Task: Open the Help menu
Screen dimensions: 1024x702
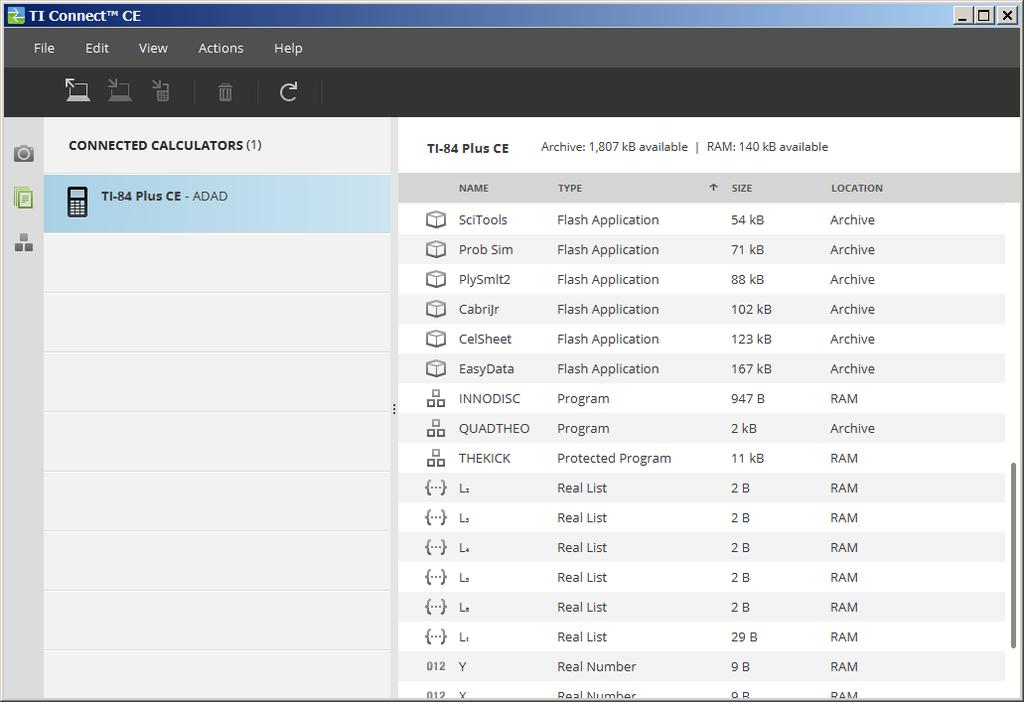Action: point(288,48)
